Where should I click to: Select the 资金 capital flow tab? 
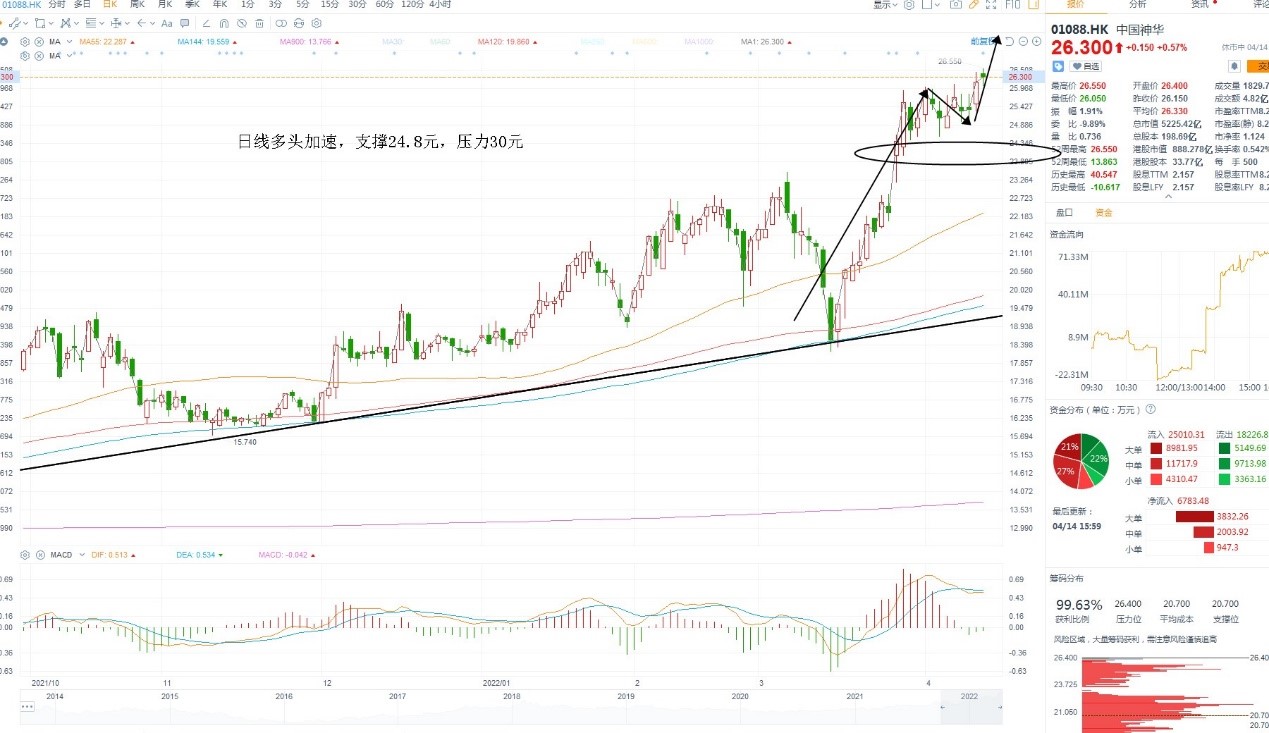(1104, 212)
